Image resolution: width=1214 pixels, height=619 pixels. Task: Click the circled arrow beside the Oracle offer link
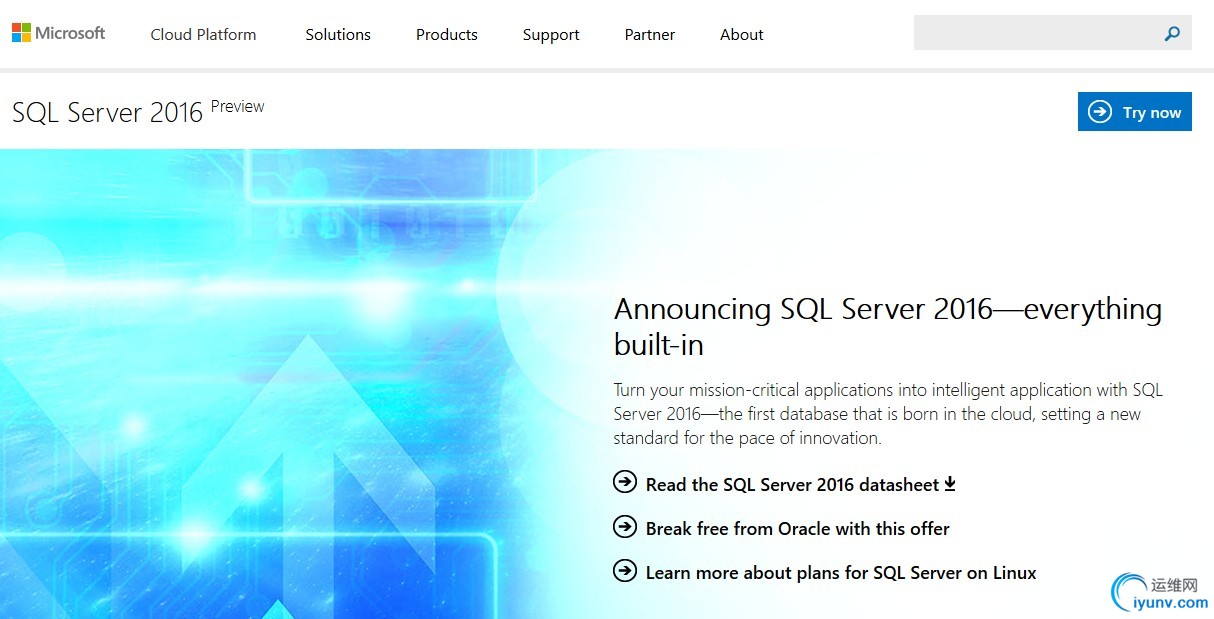click(x=625, y=526)
